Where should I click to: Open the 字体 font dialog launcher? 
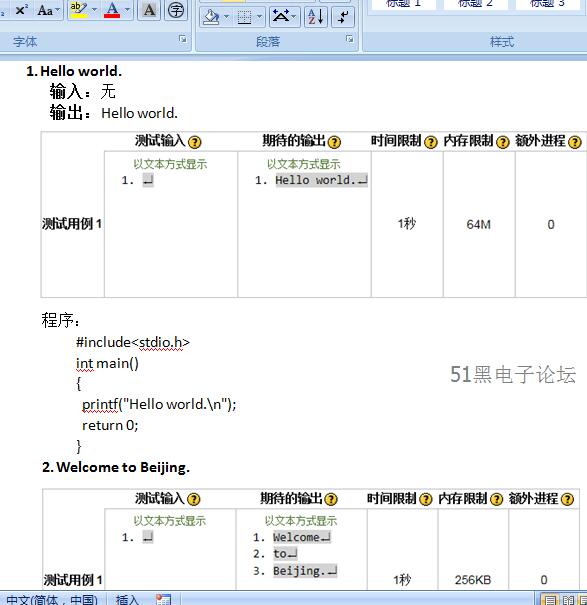pyautogui.click(x=183, y=39)
